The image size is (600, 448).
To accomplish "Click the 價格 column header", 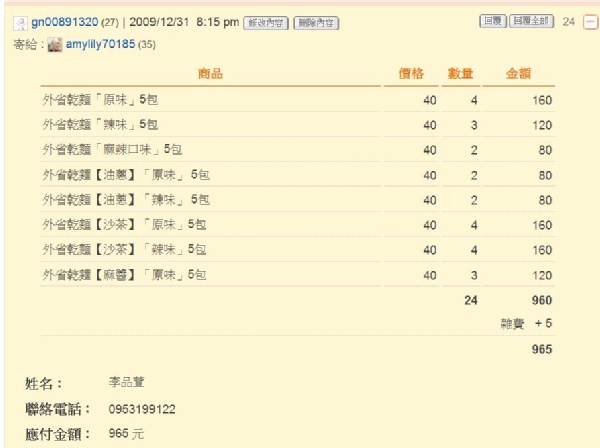I will pyautogui.click(x=412, y=75).
